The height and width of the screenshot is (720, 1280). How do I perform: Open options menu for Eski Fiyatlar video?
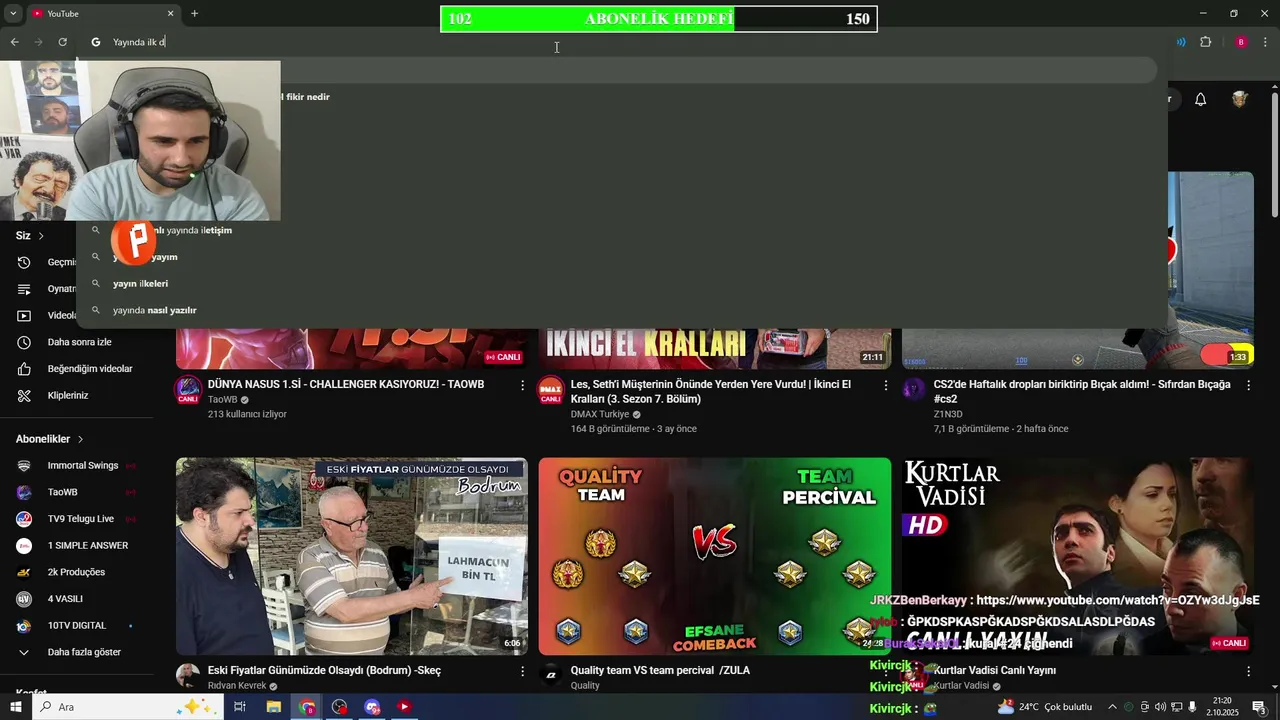522,671
